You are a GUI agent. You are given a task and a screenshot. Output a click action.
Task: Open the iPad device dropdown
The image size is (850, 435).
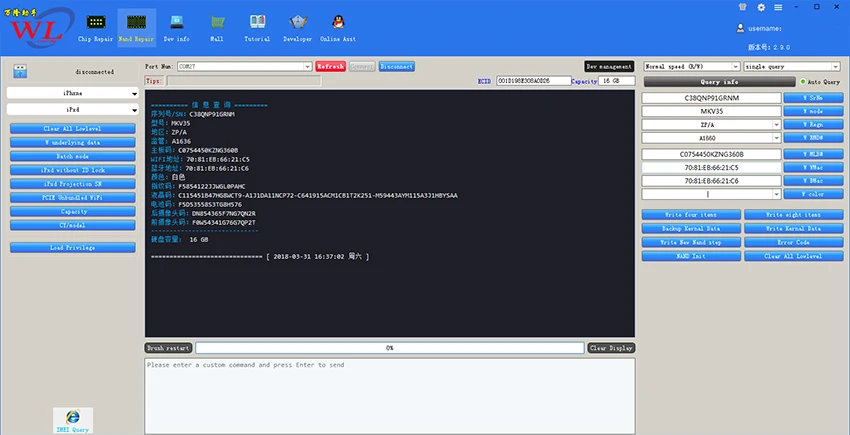pyautogui.click(x=73, y=110)
